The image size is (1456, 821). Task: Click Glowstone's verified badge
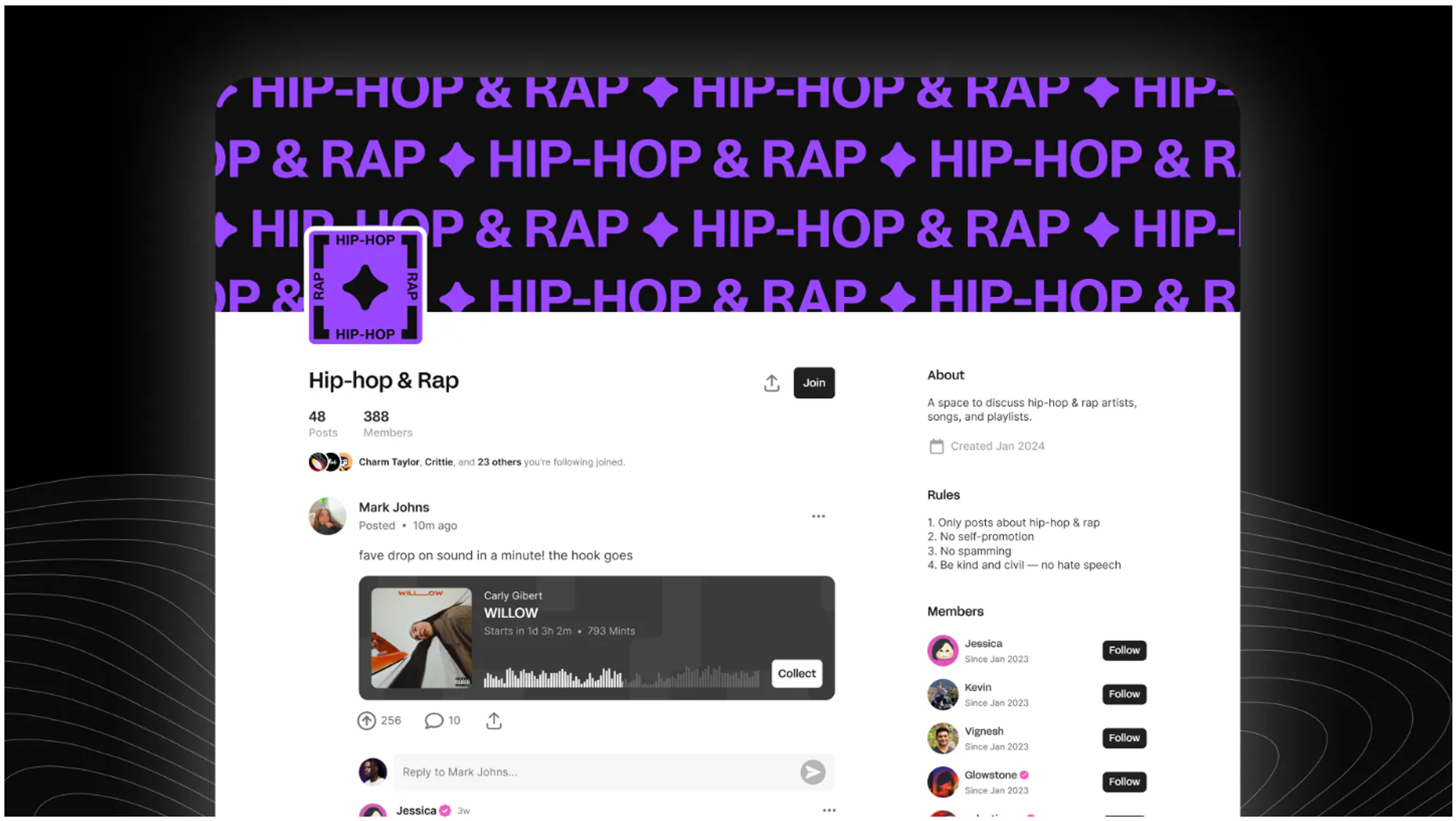tap(1024, 775)
